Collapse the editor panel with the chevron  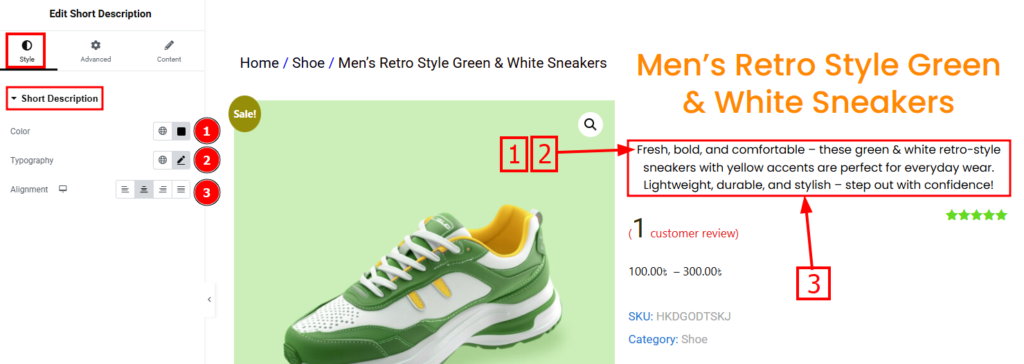(209, 299)
